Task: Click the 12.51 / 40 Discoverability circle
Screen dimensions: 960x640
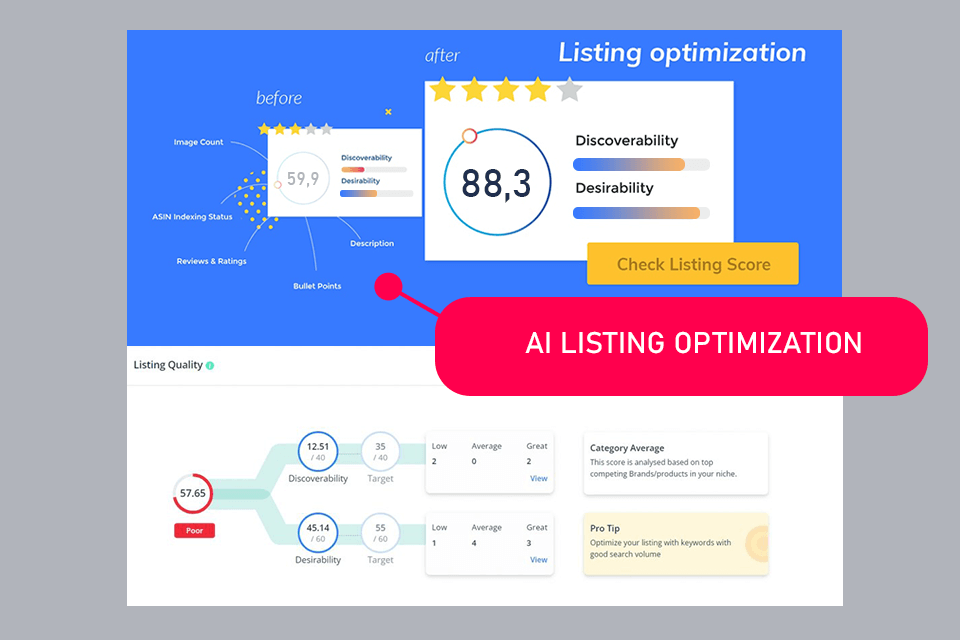Action: pos(318,452)
